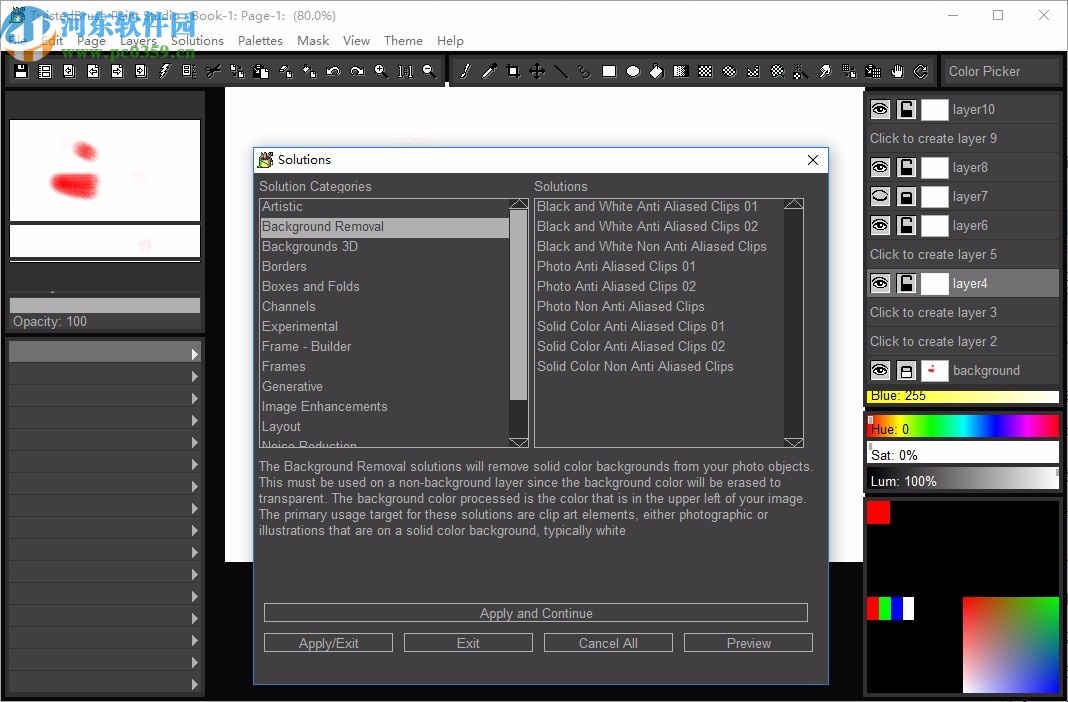The height and width of the screenshot is (702, 1068).
Task: Click the scissors cut icon
Action: pos(213,71)
